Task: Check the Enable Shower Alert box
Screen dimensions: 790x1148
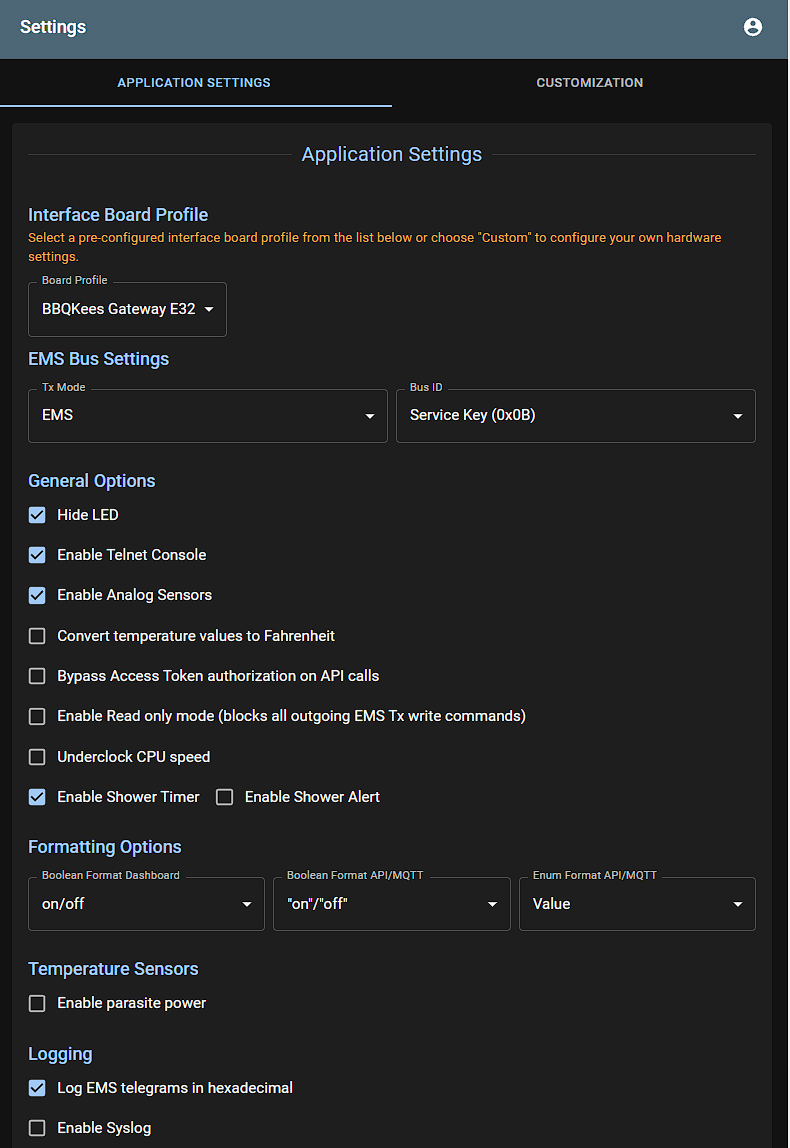Action: click(x=225, y=797)
